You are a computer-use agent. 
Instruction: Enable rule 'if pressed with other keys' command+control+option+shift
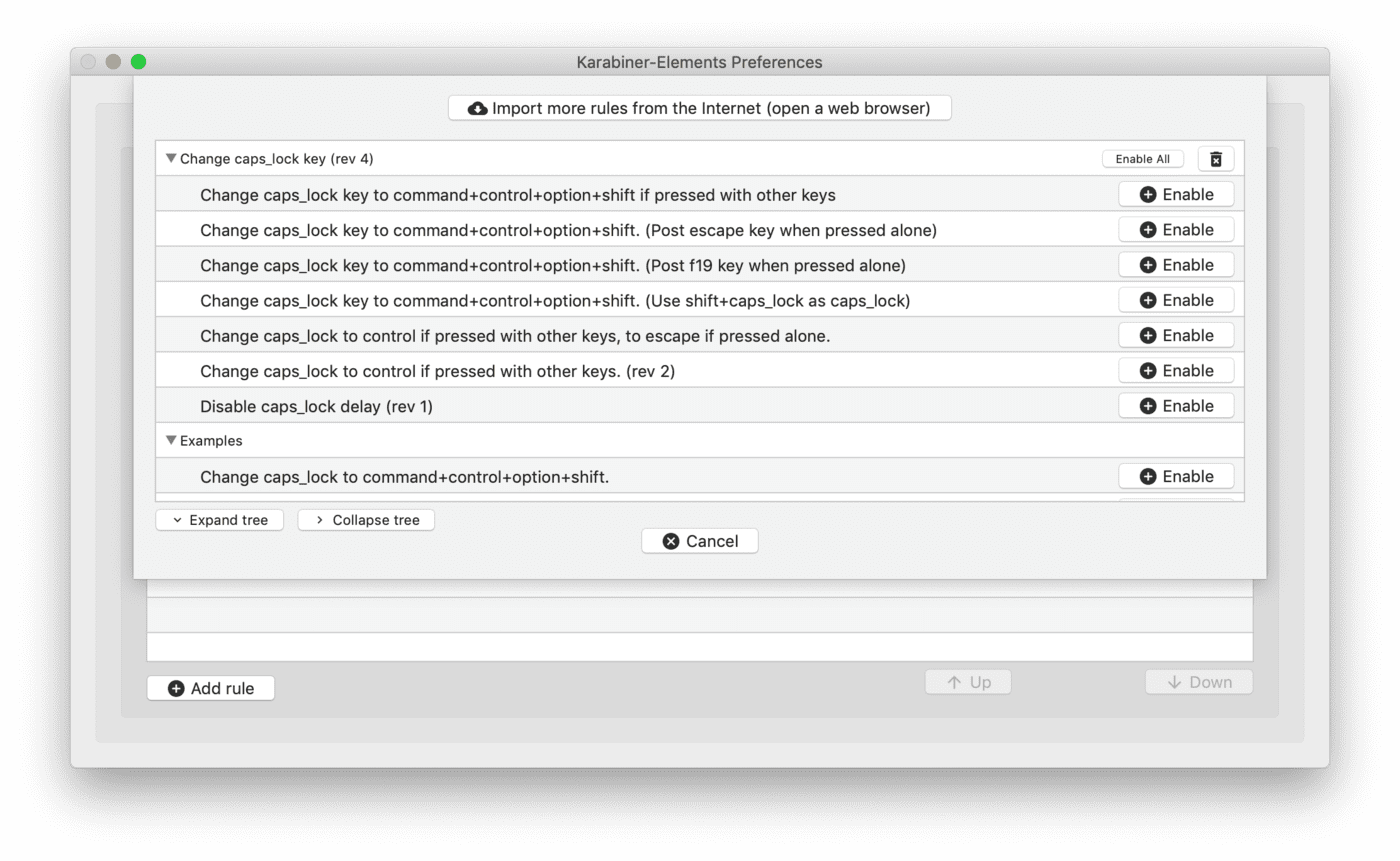coord(1176,194)
